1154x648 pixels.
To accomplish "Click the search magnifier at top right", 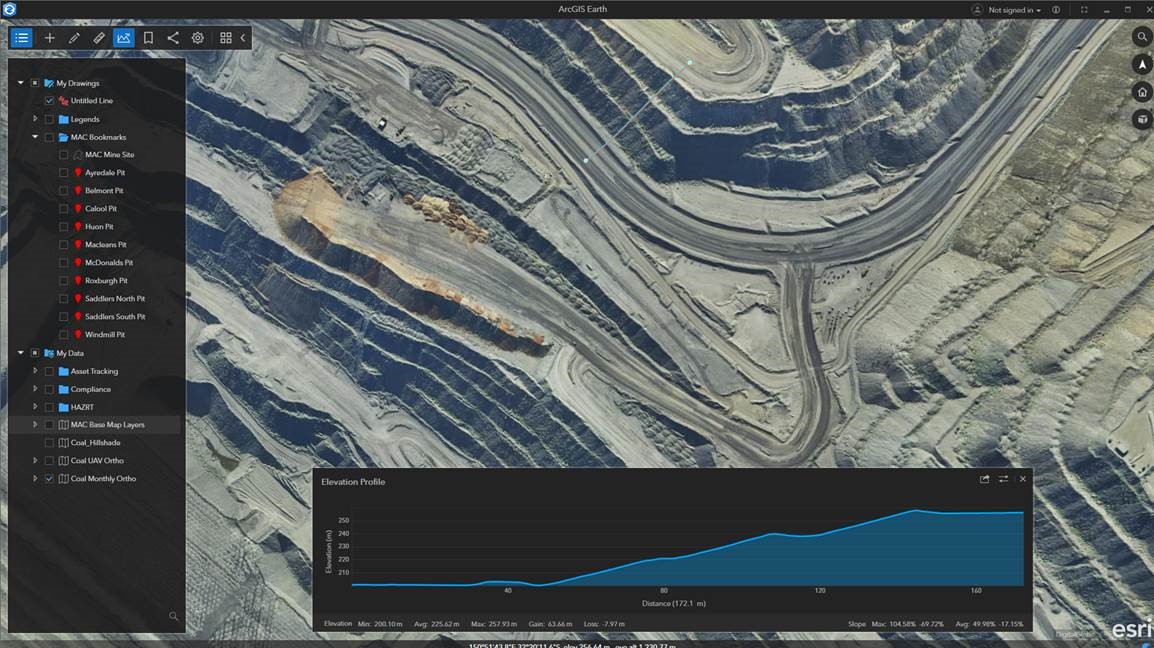I will (1142, 36).
